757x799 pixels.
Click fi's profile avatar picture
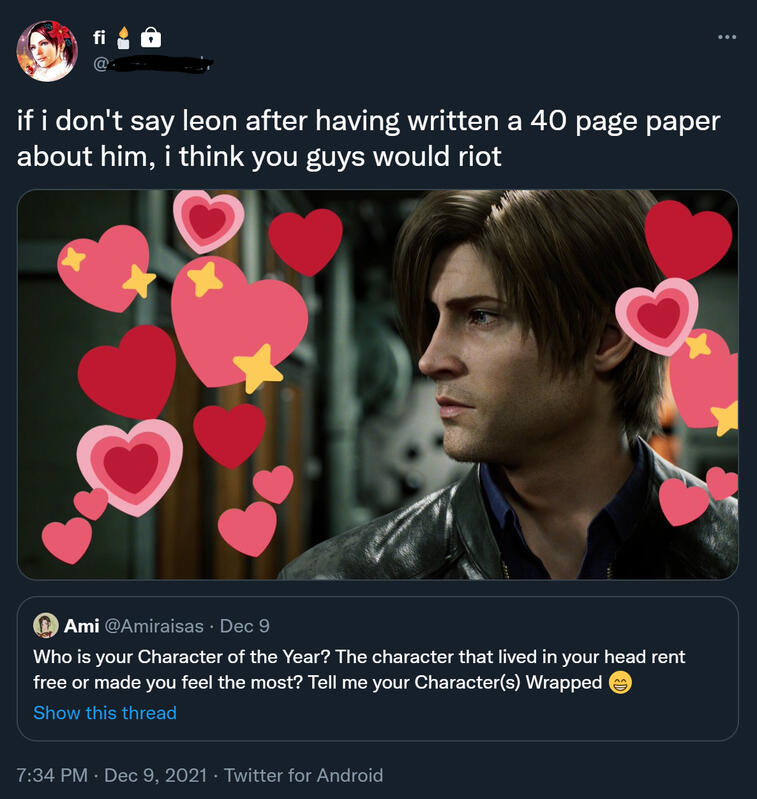pos(47,50)
